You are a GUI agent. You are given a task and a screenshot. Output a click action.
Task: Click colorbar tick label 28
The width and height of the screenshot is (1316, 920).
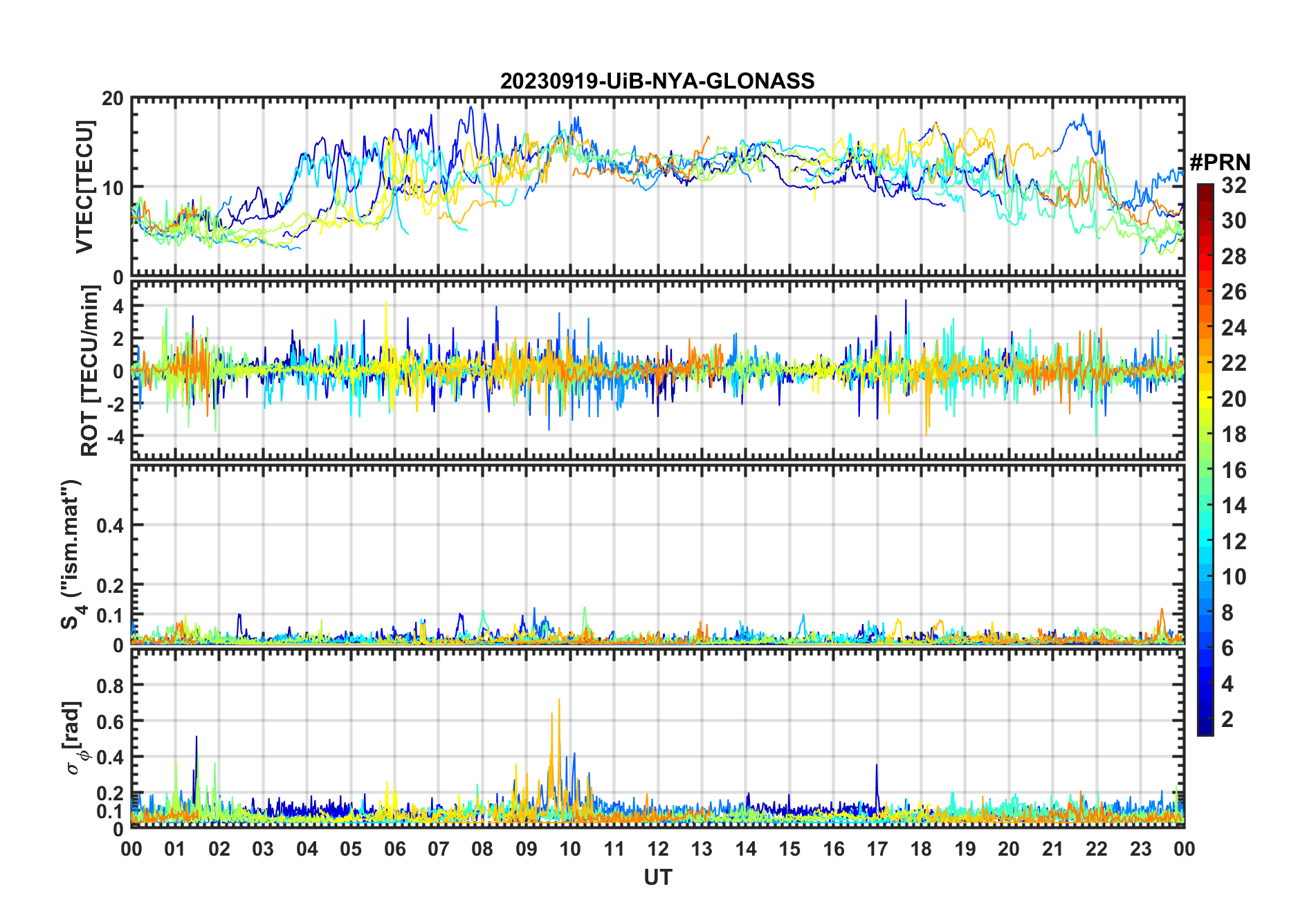pyautogui.click(x=1234, y=257)
